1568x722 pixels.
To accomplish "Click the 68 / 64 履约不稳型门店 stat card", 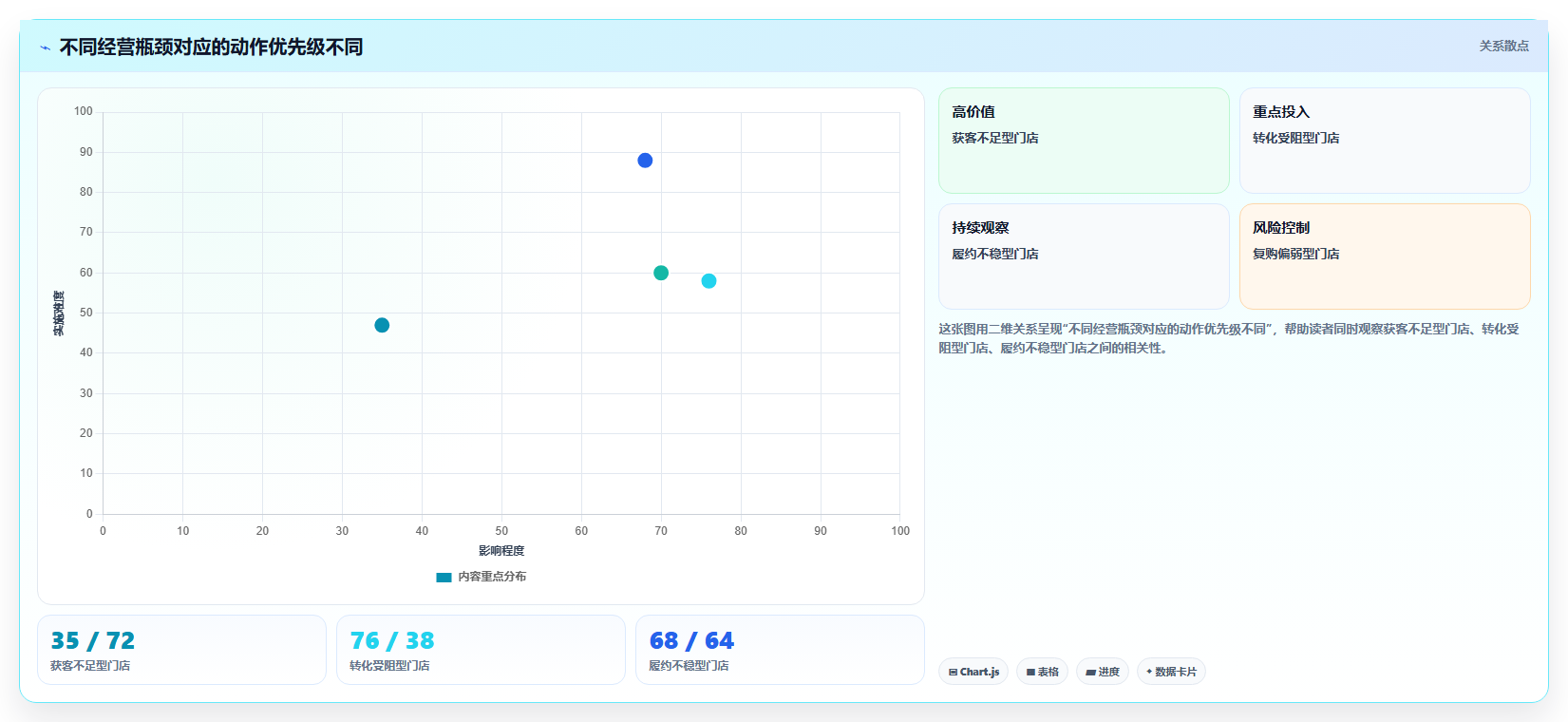I will [x=780, y=650].
